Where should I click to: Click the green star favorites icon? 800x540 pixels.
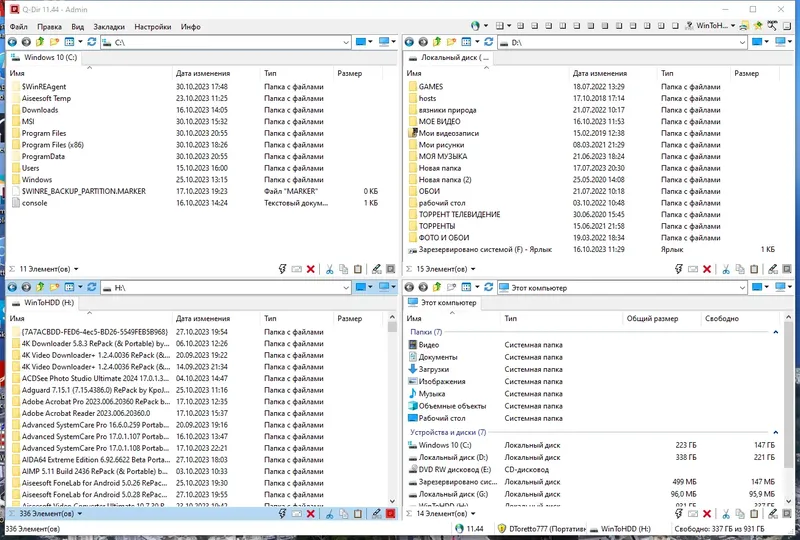point(758,26)
